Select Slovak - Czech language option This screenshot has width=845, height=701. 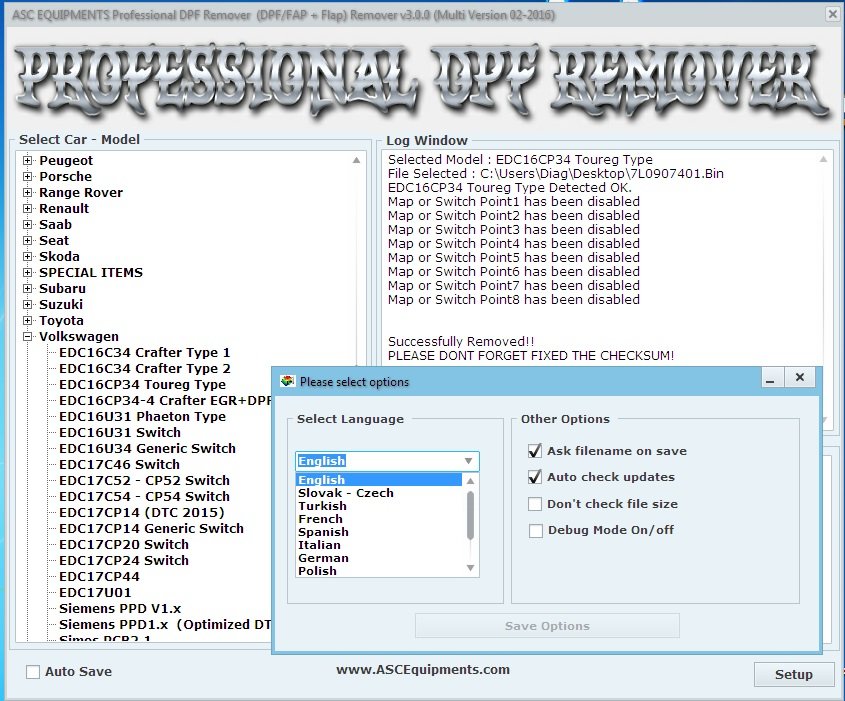345,493
